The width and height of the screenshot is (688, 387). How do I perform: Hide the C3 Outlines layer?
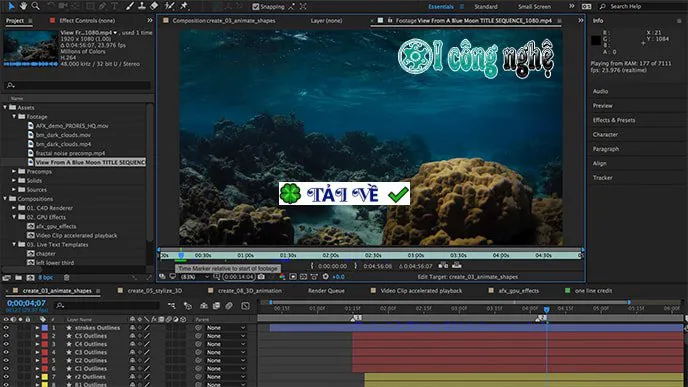pos(6,352)
